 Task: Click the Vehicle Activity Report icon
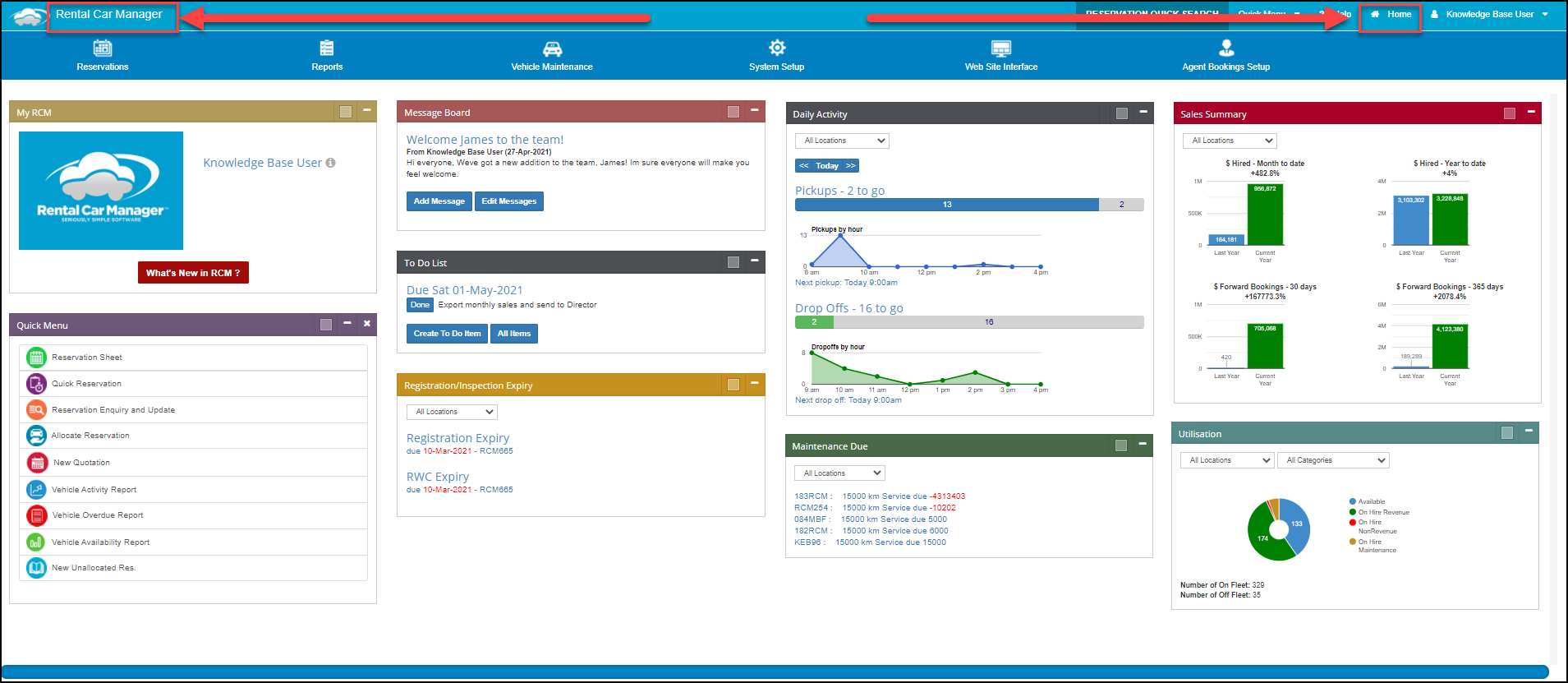click(36, 489)
